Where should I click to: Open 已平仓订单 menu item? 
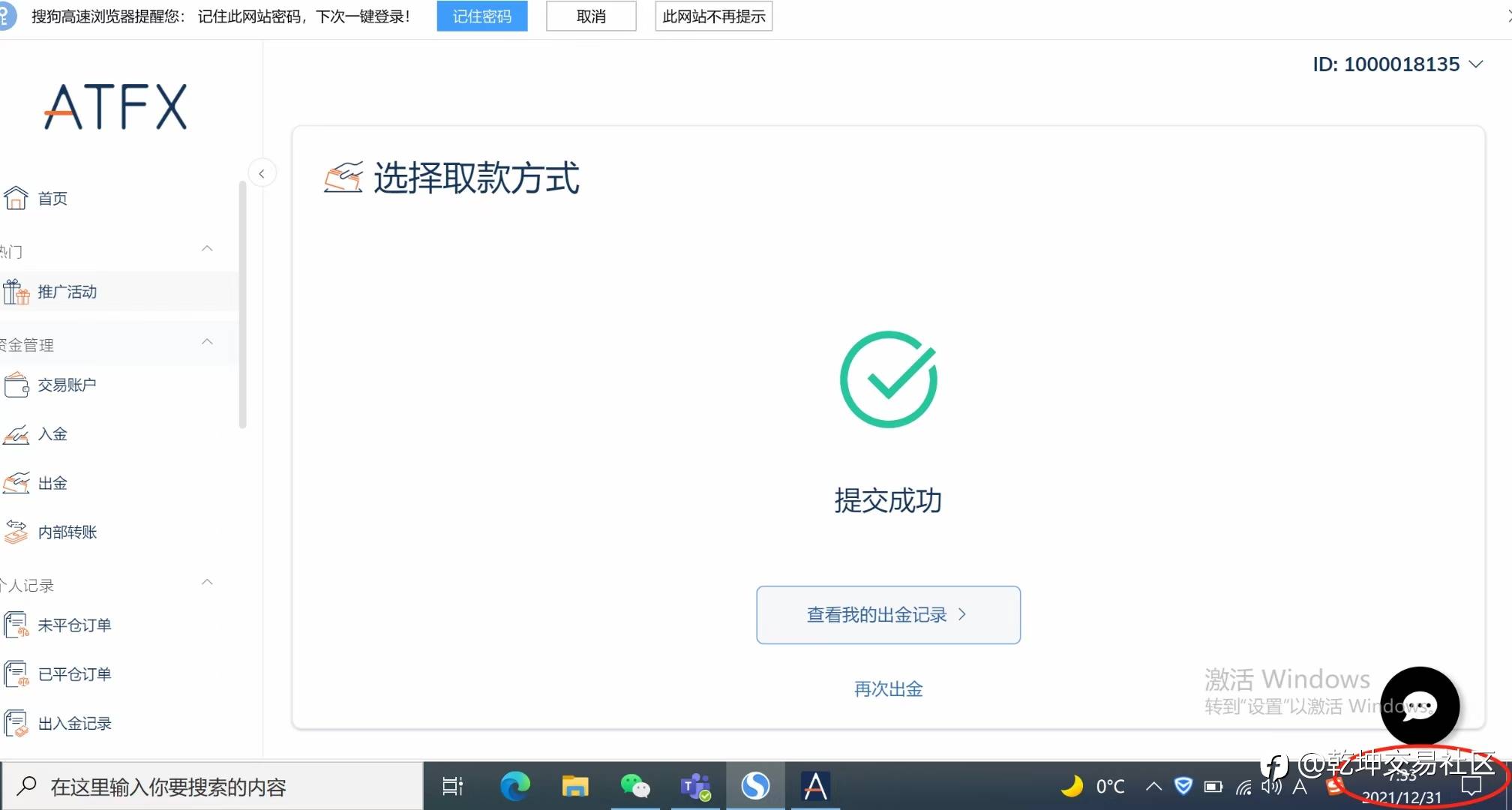tap(74, 674)
